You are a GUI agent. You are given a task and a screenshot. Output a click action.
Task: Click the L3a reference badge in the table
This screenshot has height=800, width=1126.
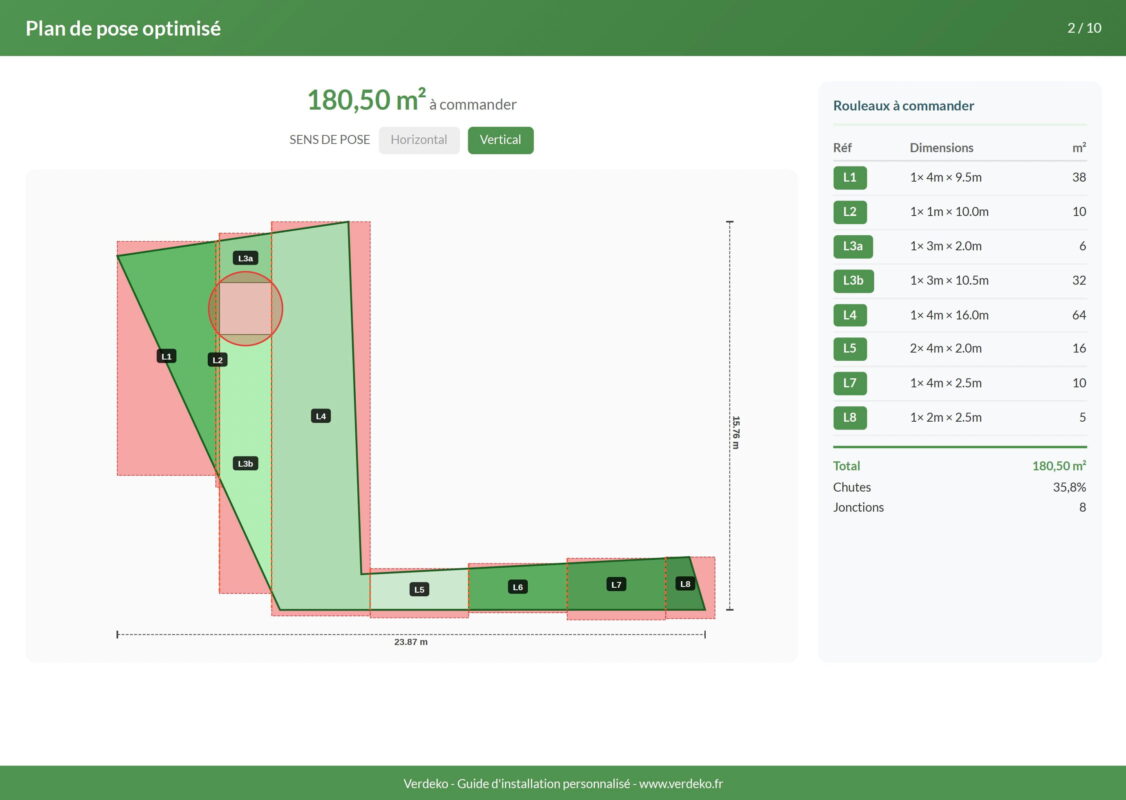click(852, 246)
